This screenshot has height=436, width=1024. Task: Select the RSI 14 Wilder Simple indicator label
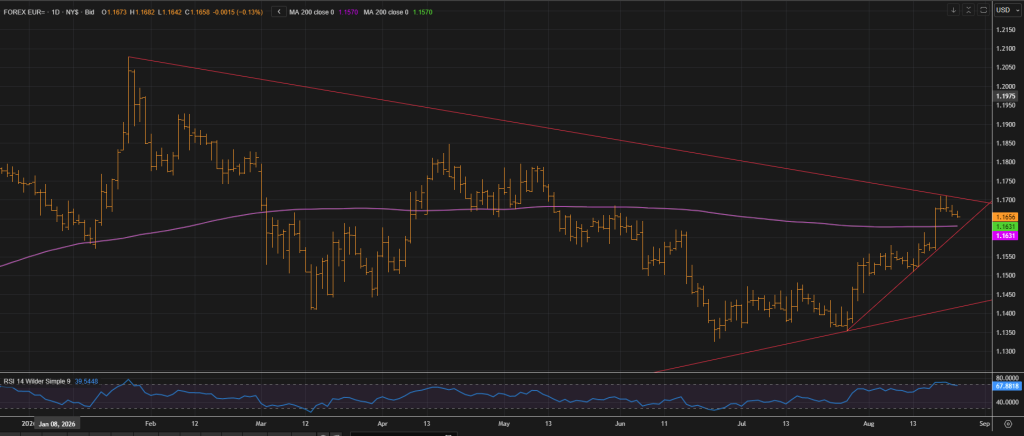(x=37, y=381)
